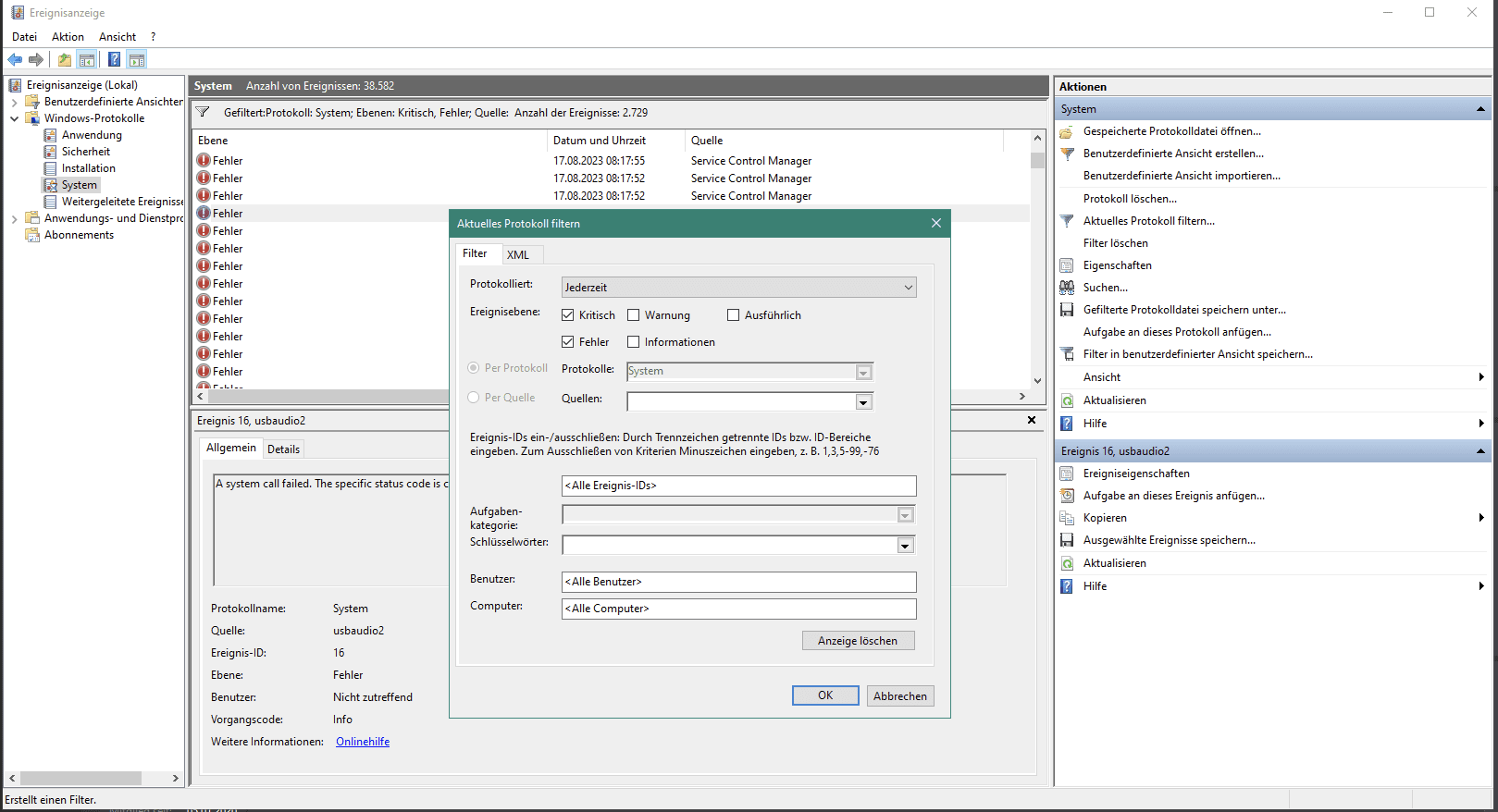Click the Alle Ereignis-IDs input field

tap(738, 486)
